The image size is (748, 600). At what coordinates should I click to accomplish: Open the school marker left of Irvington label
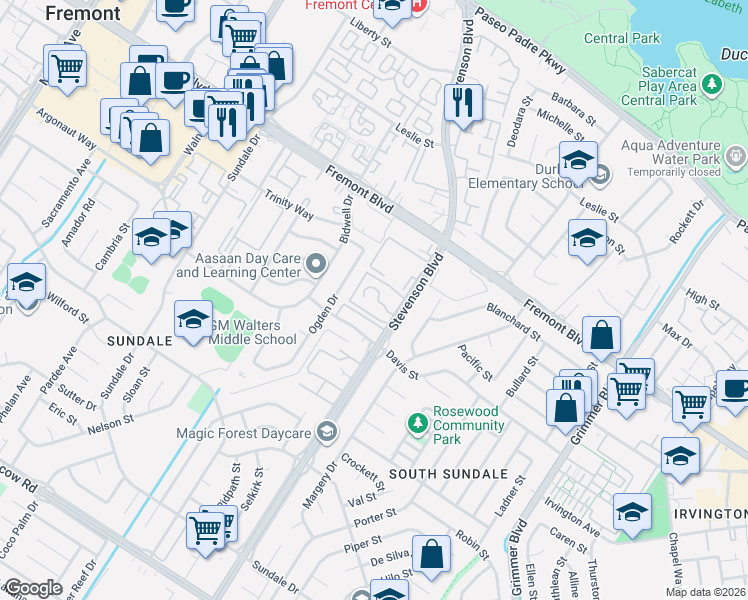coord(632,514)
